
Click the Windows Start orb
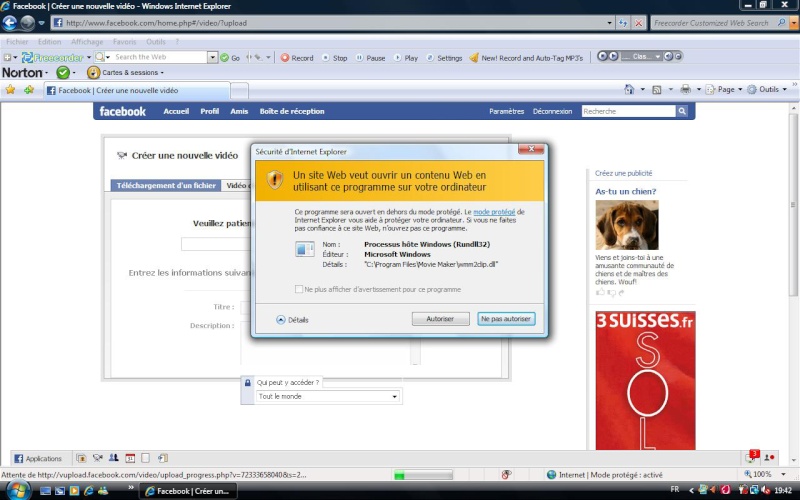point(17,490)
